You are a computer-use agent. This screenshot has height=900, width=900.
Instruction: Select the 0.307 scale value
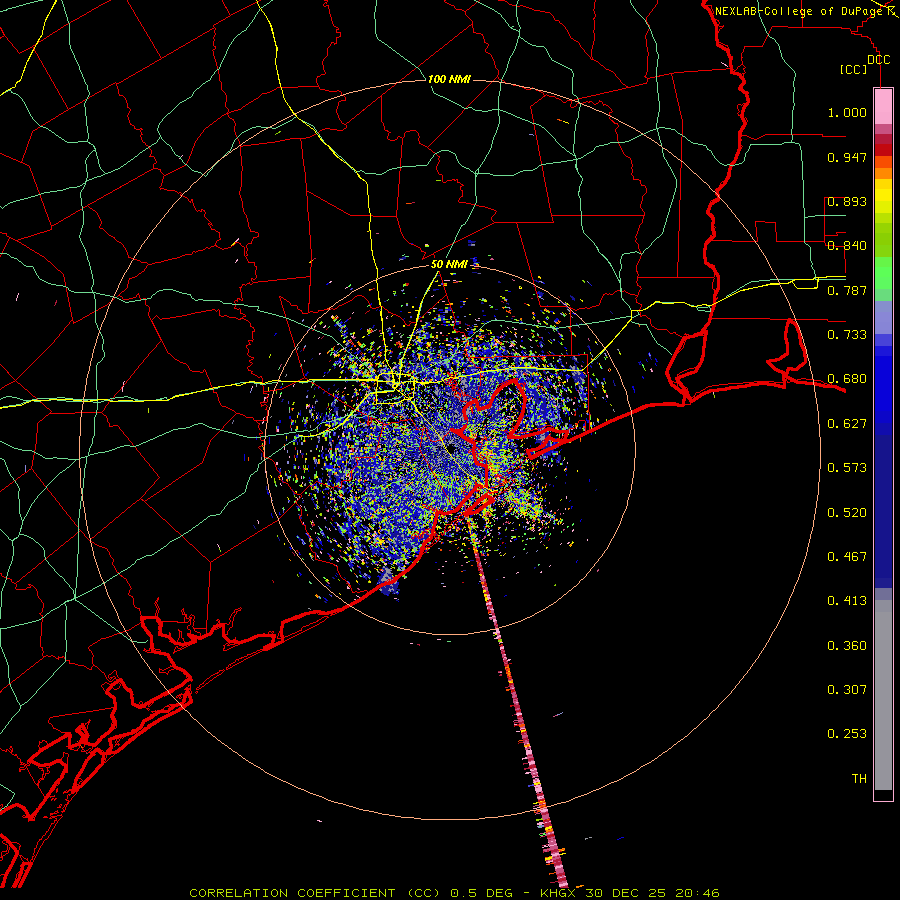coord(847,690)
